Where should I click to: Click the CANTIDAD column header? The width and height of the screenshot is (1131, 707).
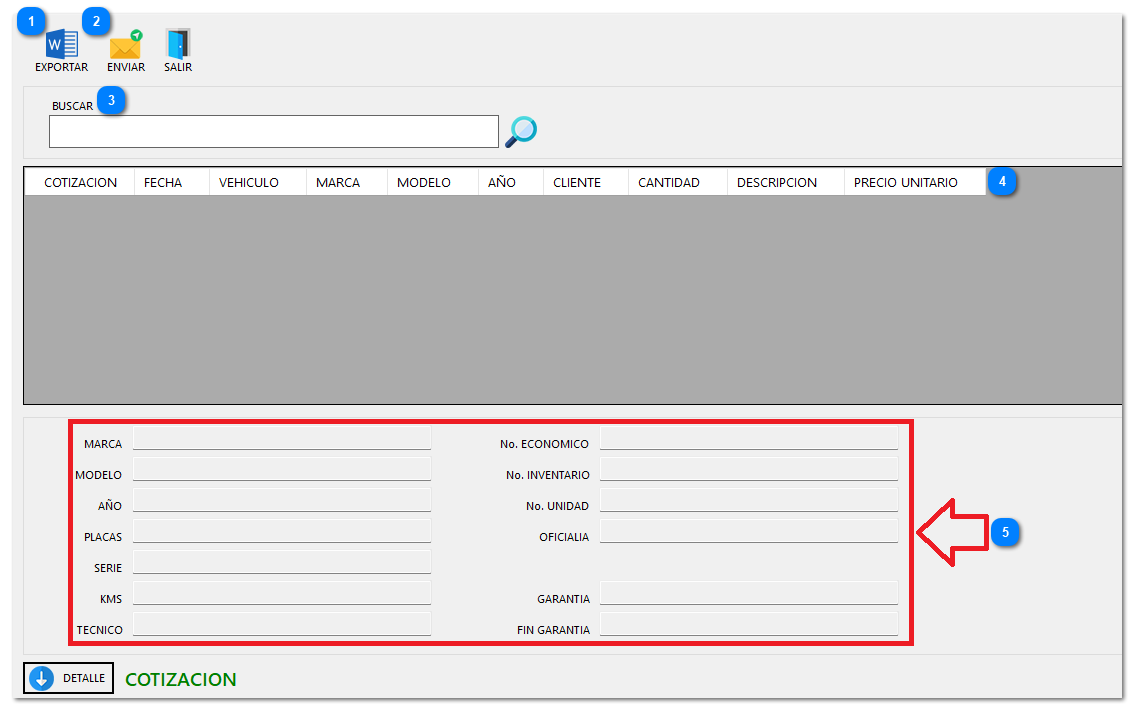[x=668, y=182]
